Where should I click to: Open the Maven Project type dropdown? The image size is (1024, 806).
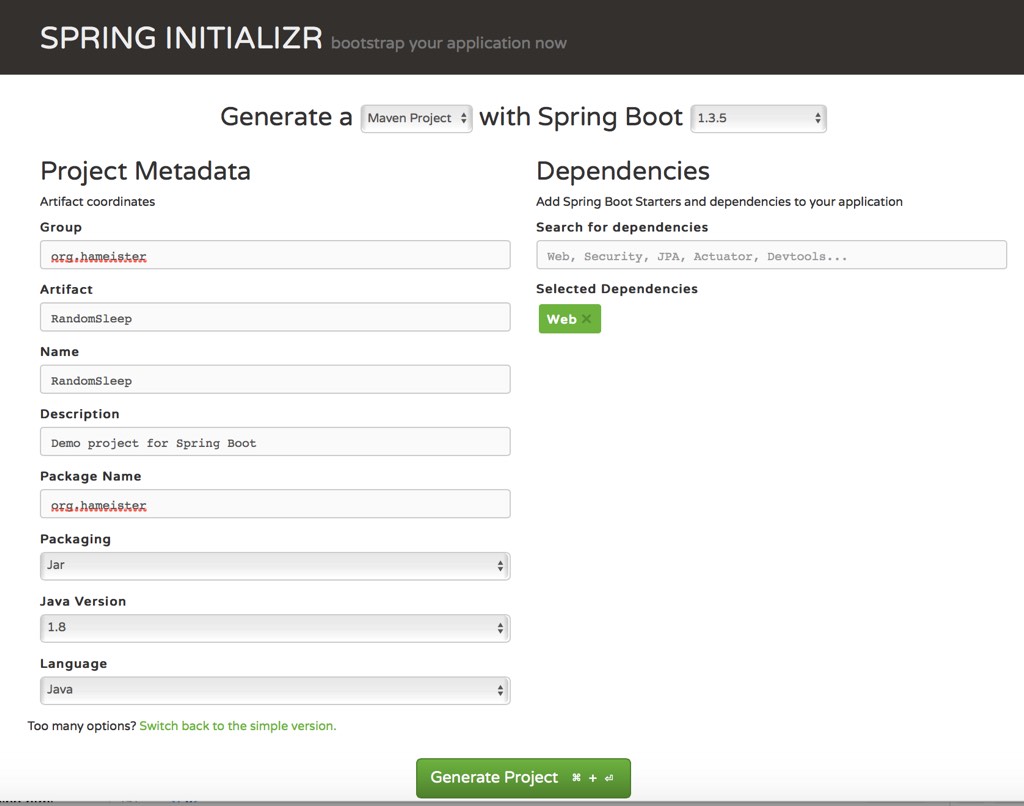[417, 118]
